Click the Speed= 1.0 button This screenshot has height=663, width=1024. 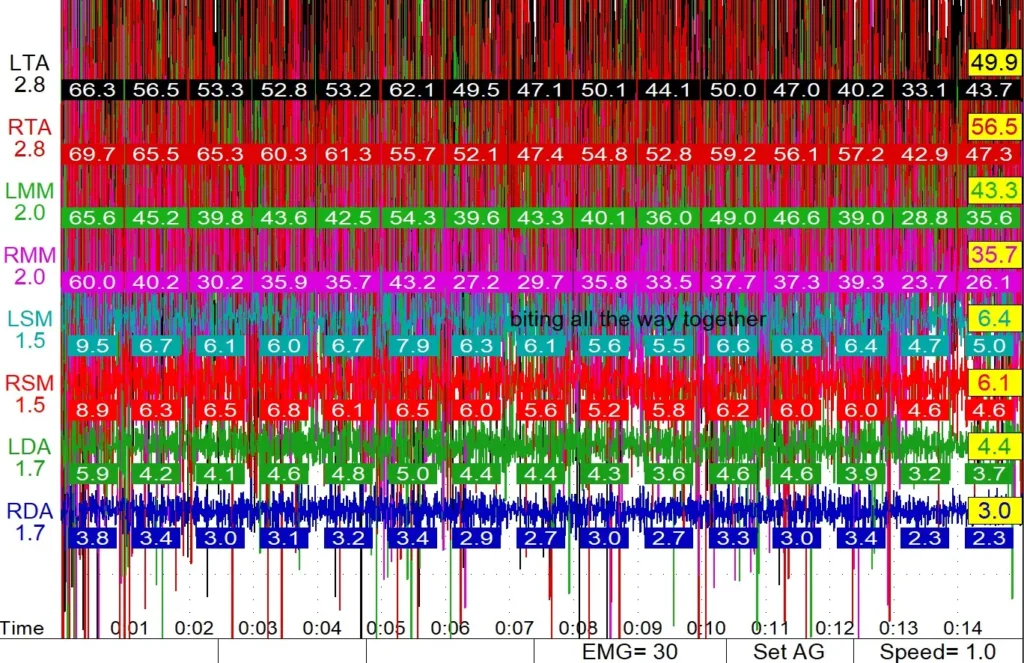coord(938,651)
